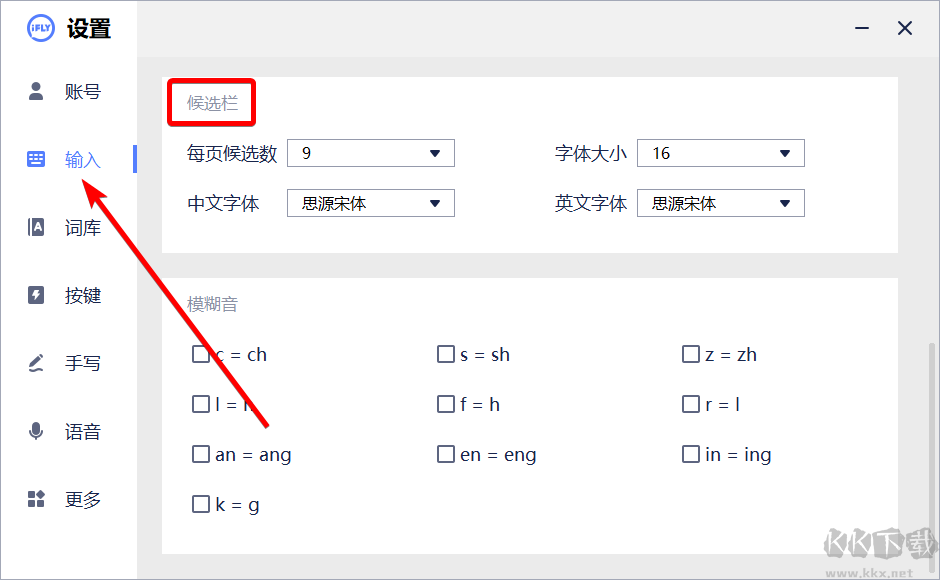The height and width of the screenshot is (580, 940).
Task: Open the 英文字体 English font selector
Action: (720, 202)
